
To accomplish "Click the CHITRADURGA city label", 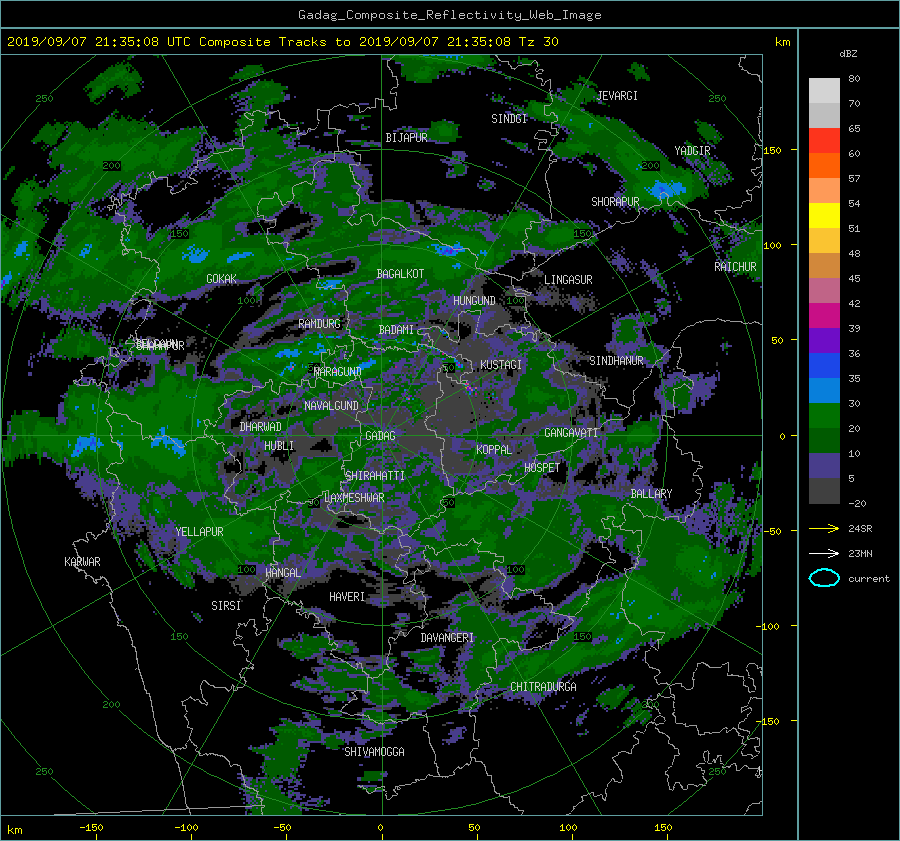I will [544, 687].
